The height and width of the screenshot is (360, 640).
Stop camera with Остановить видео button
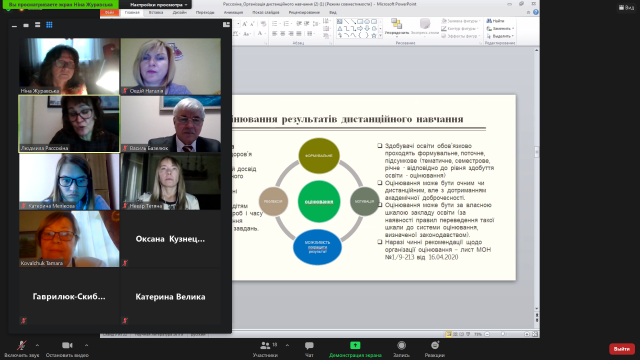(x=67, y=349)
